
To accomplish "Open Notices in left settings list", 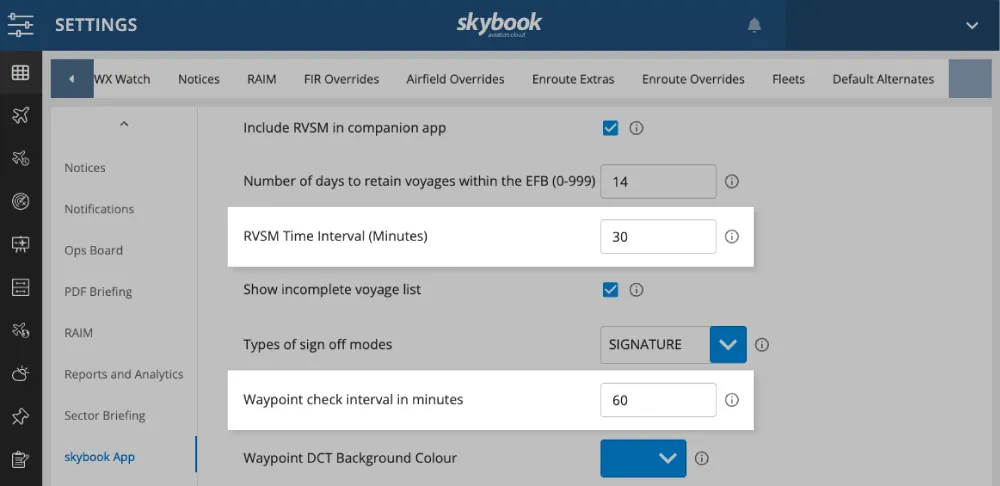I will click(x=85, y=168).
